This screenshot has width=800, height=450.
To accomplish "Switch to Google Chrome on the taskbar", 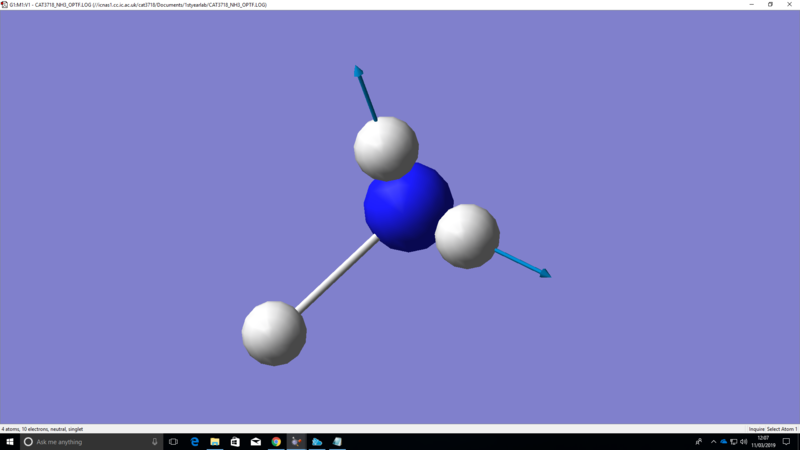I will (x=276, y=442).
